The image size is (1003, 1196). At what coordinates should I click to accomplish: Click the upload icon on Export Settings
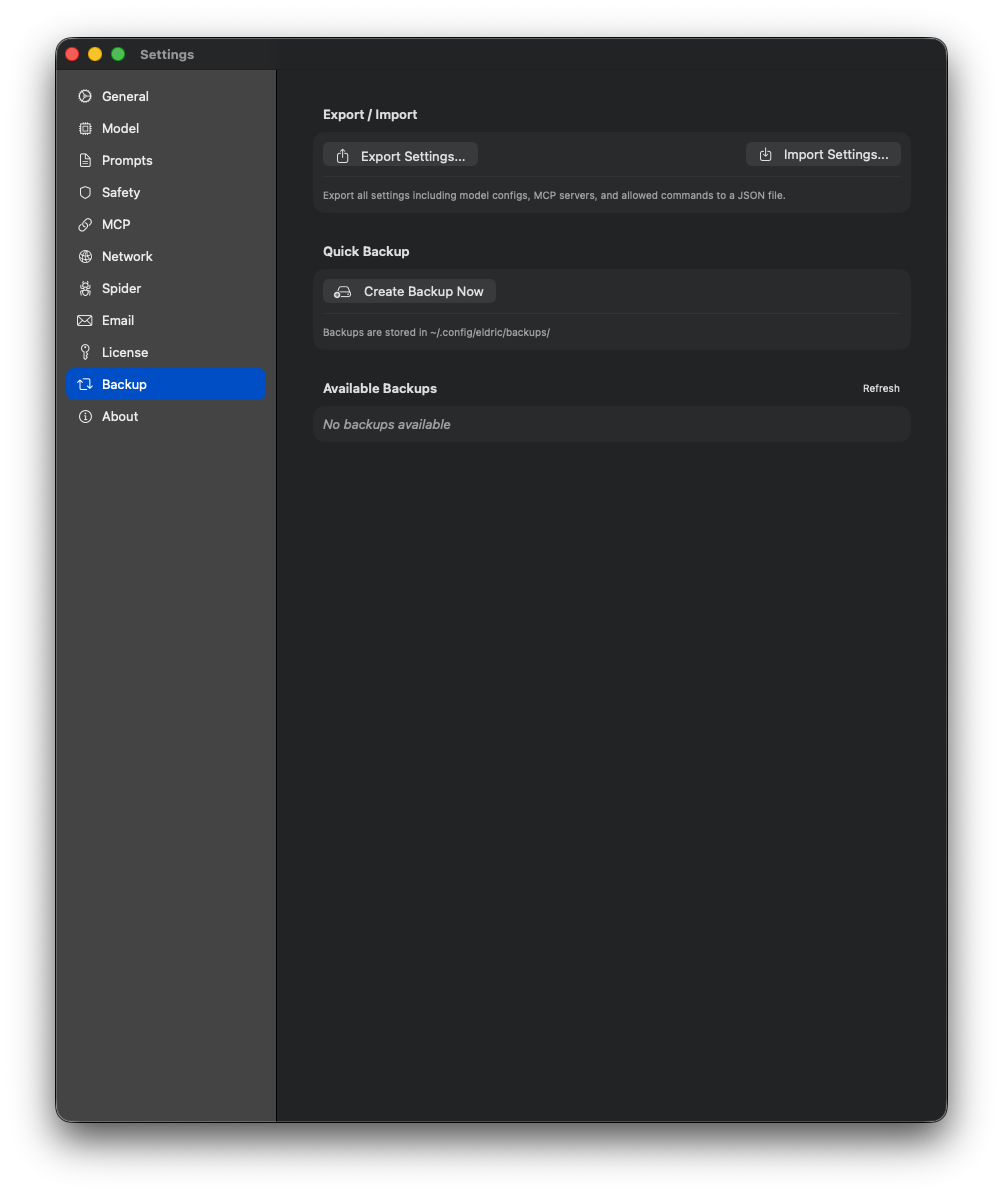tap(342, 155)
